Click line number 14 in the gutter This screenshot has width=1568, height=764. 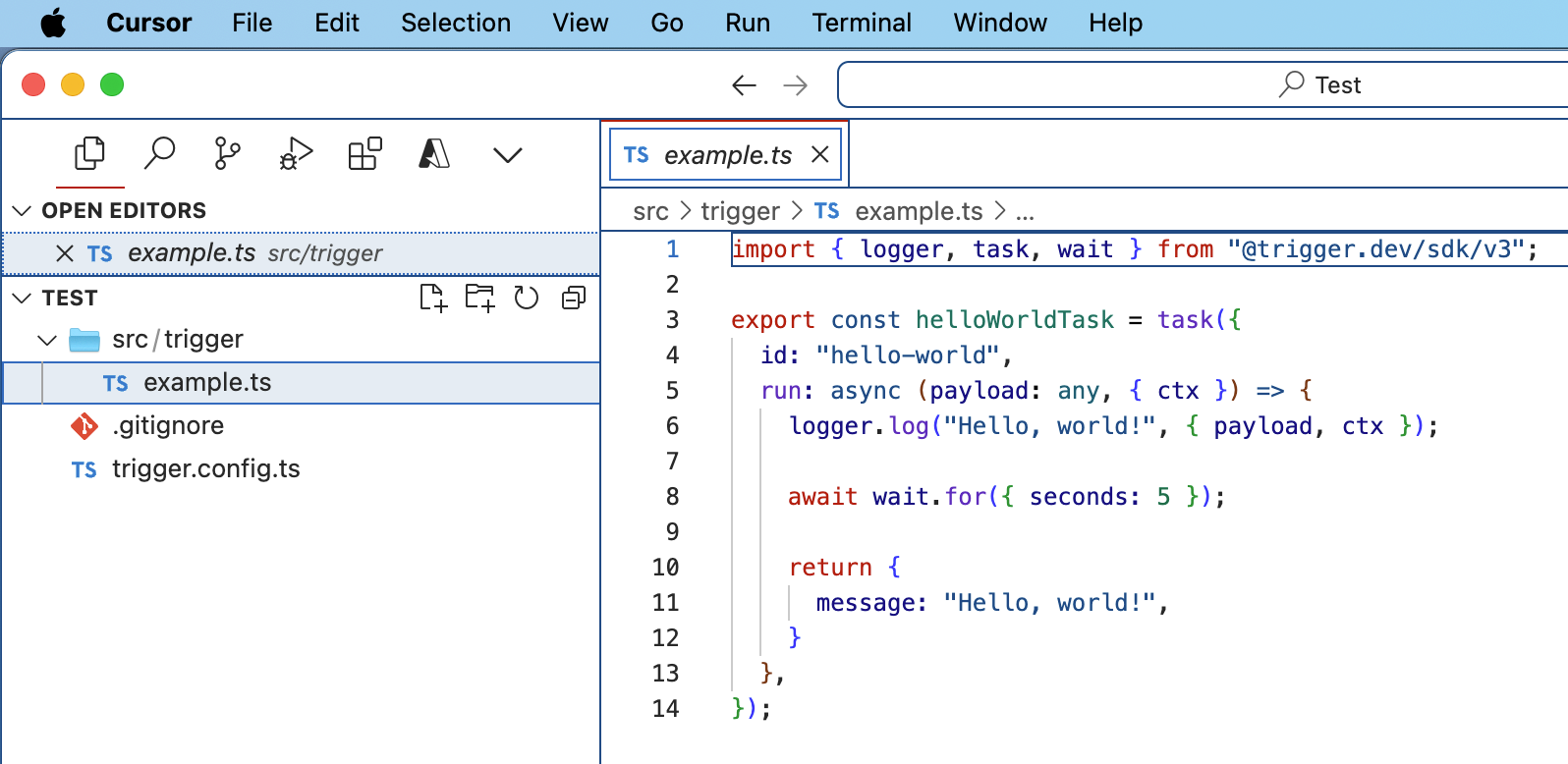point(666,709)
